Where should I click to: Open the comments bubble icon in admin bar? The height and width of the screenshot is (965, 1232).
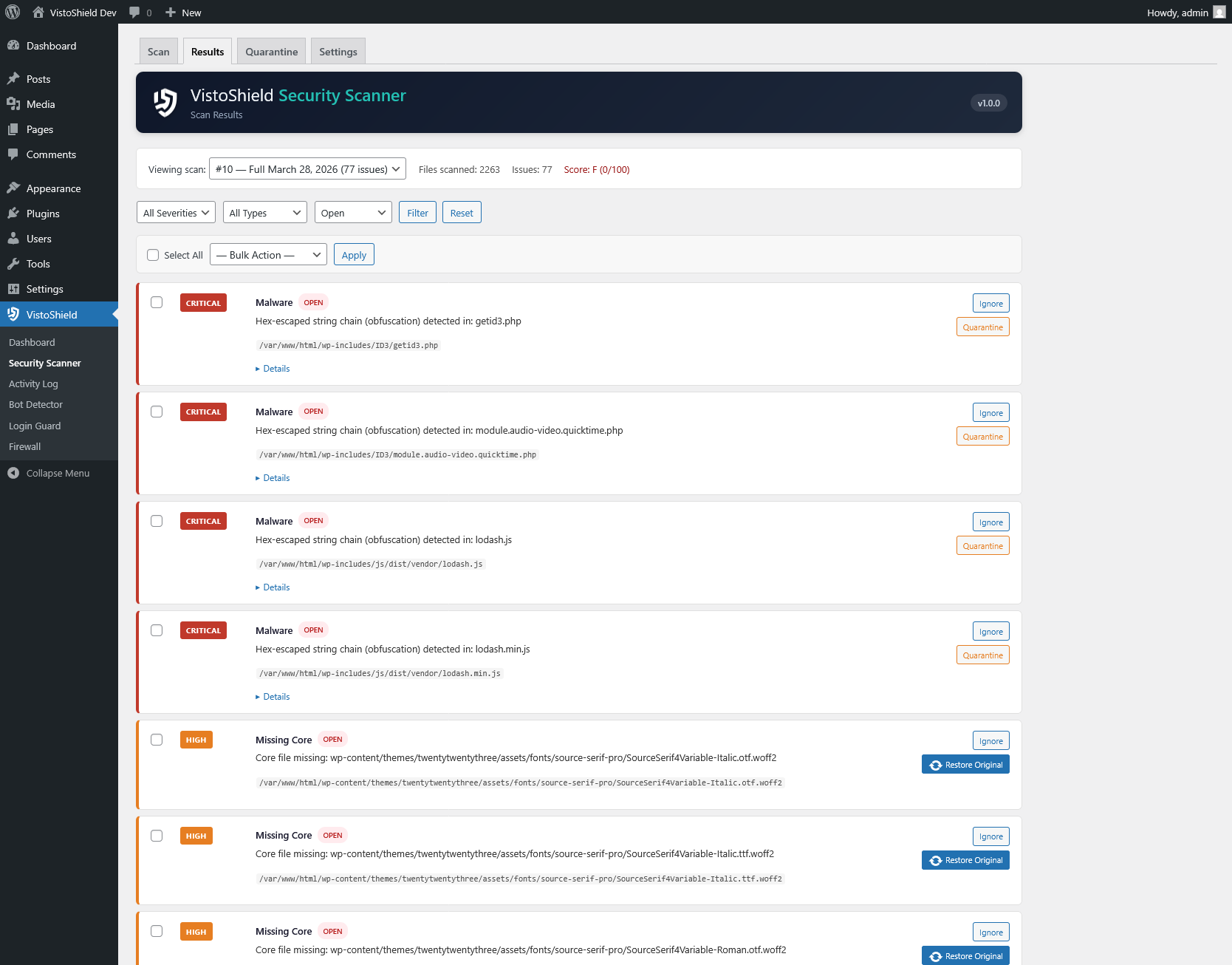[134, 12]
